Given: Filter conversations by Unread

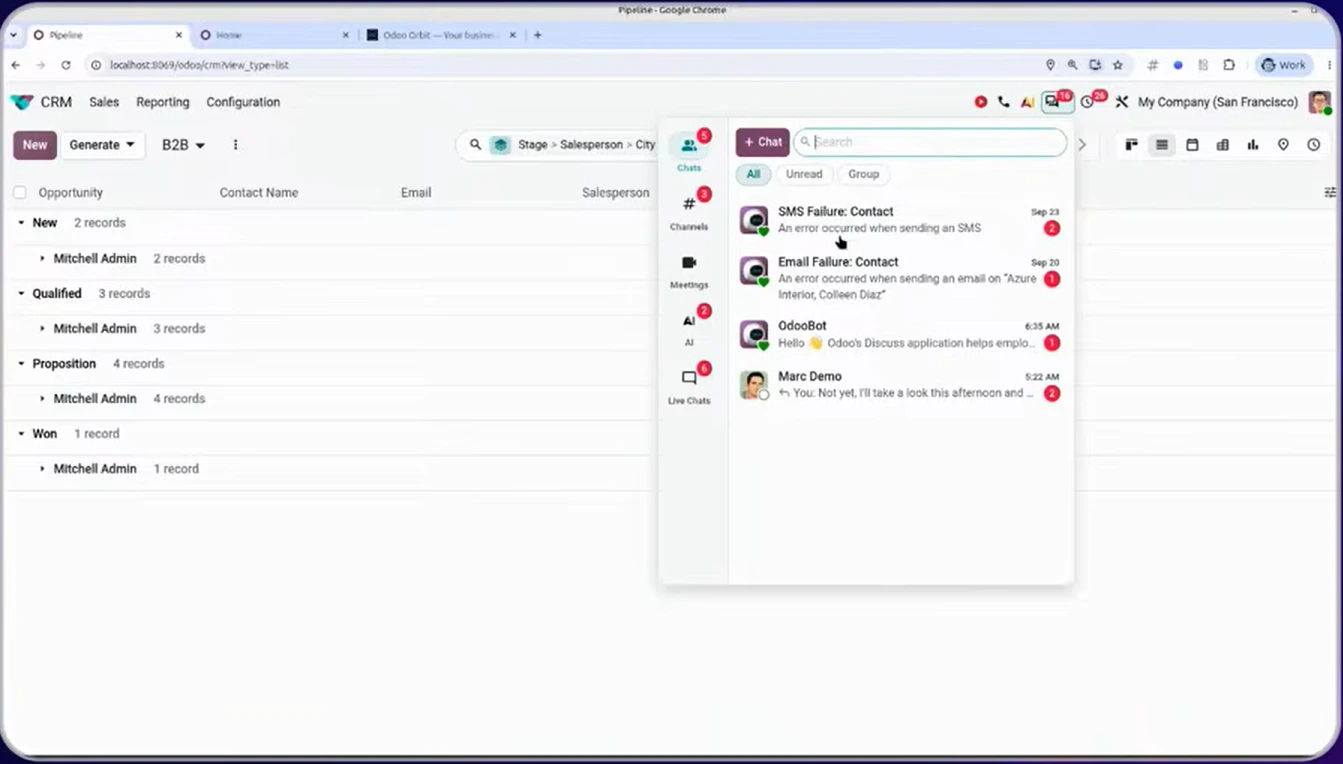Looking at the screenshot, I should click(804, 174).
